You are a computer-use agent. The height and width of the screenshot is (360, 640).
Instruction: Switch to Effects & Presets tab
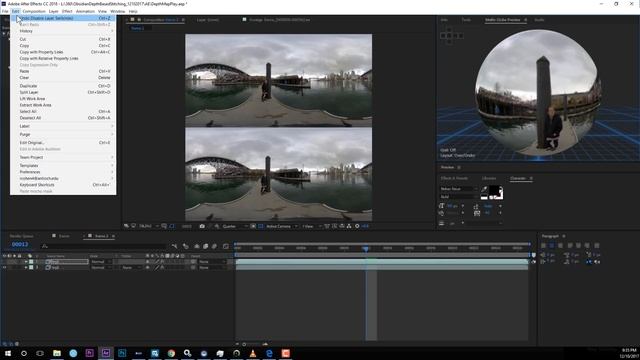pyautogui.click(x=454, y=178)
